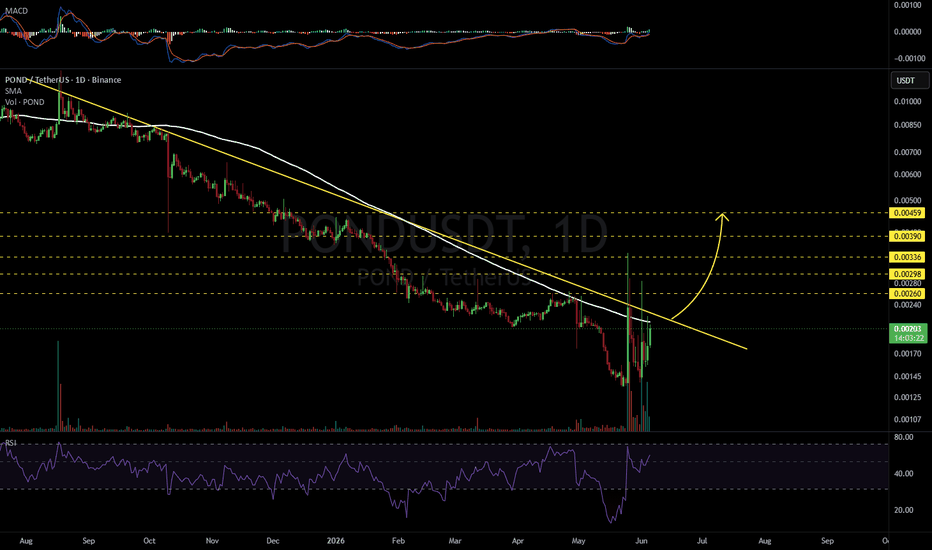This screenshot has height=550, width=932.
Task: Select the MACD indicator label
Action: tap(16, 11)
